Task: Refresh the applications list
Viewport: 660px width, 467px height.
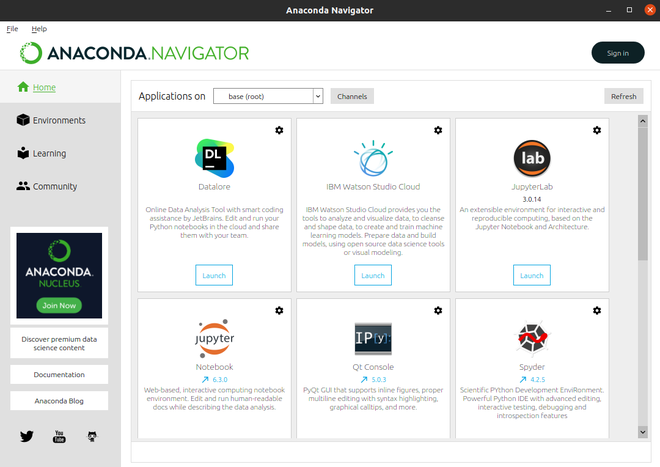Action: click(x=624, y=96)
